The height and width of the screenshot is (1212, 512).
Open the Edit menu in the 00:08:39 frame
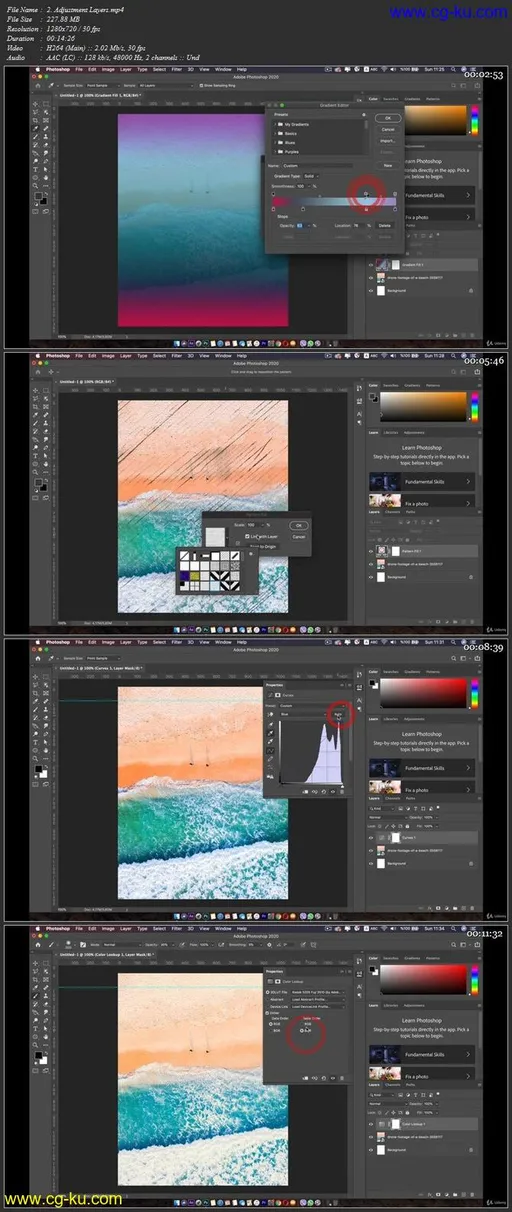coord(92,641)
